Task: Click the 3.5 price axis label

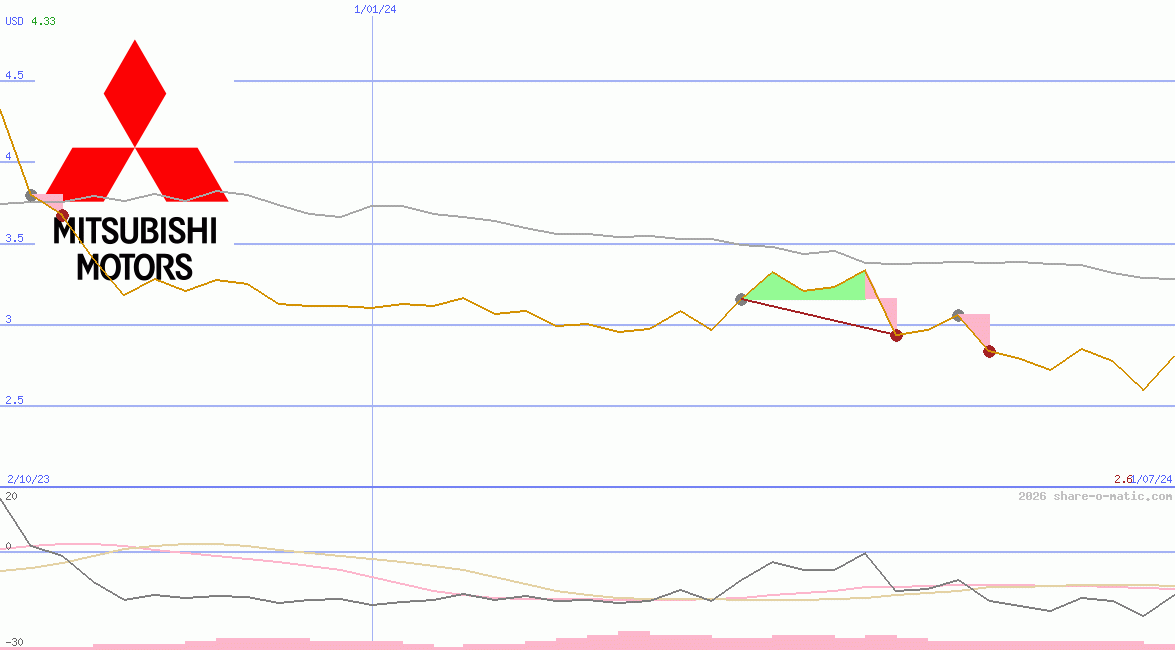Action: (x=14, y=238)
